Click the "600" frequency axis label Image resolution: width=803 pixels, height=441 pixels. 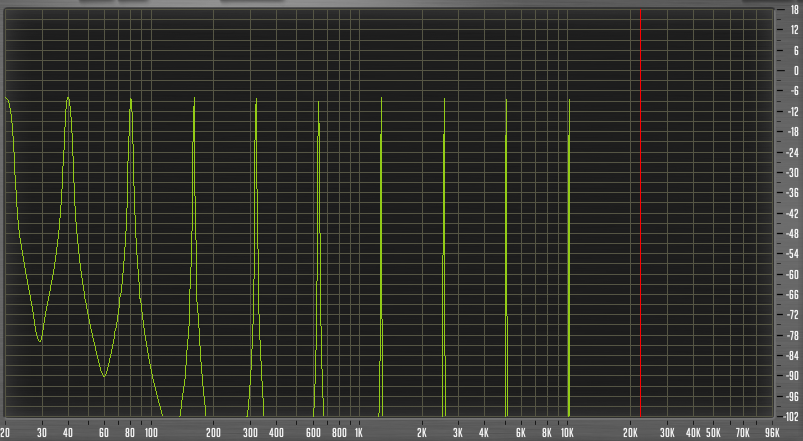(313, 433)
